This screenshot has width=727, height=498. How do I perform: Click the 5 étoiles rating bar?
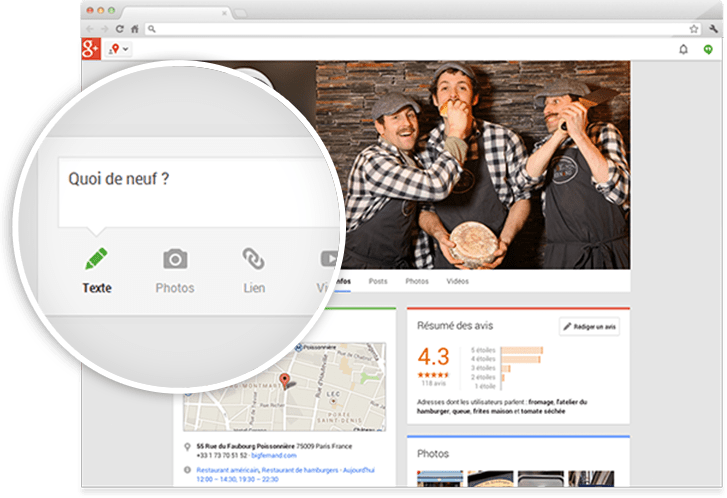520,350
